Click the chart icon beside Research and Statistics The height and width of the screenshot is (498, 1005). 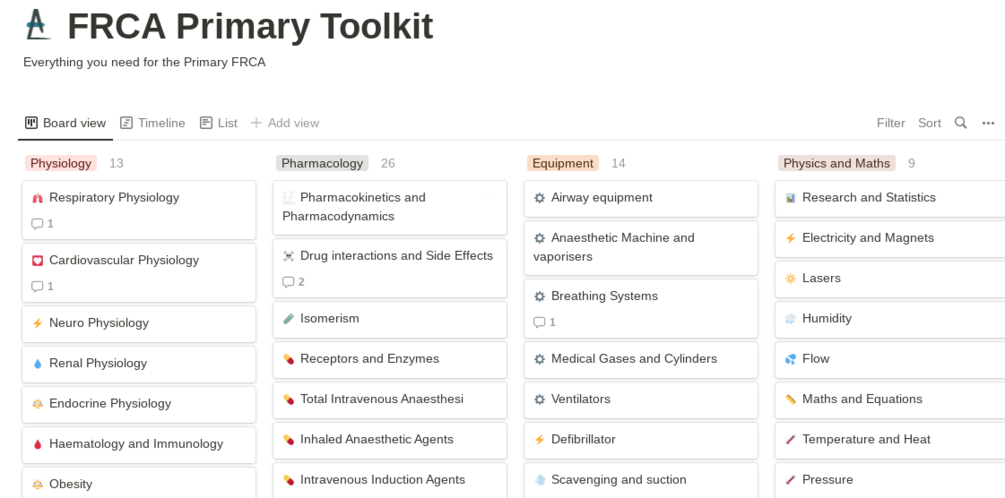click(790, 198)
